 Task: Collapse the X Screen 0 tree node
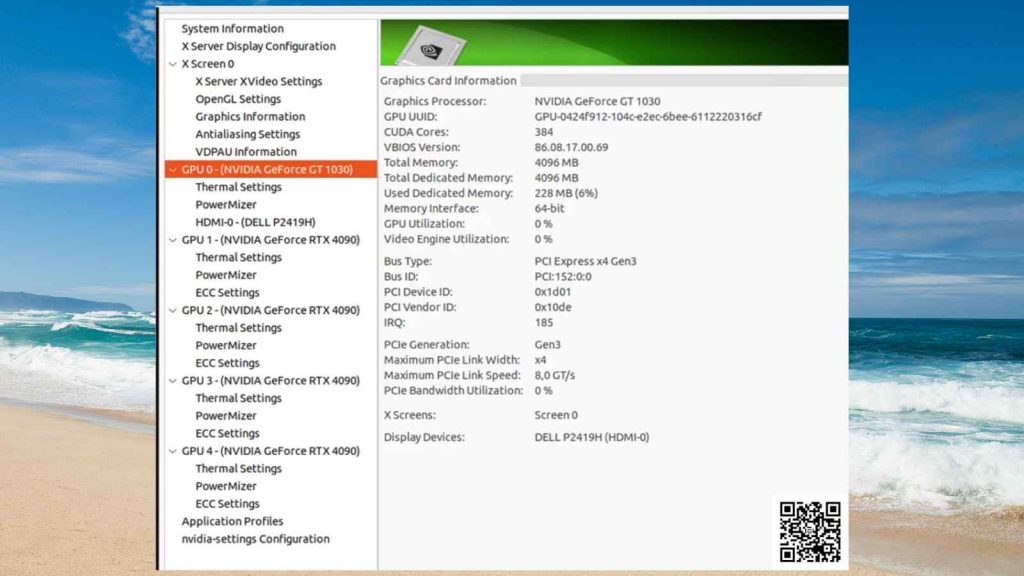(x=172, y=64)
